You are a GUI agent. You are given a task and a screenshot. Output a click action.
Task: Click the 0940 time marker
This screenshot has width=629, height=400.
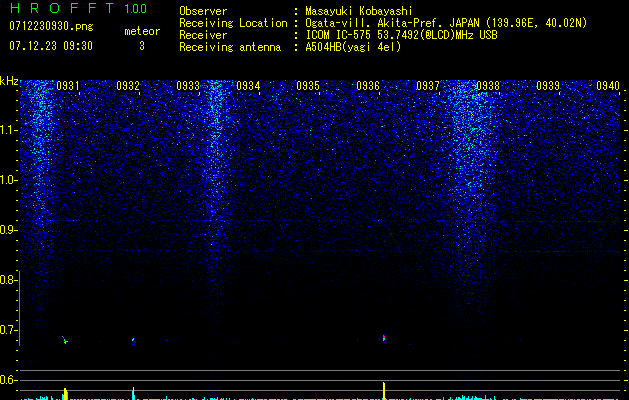(608, 86)
